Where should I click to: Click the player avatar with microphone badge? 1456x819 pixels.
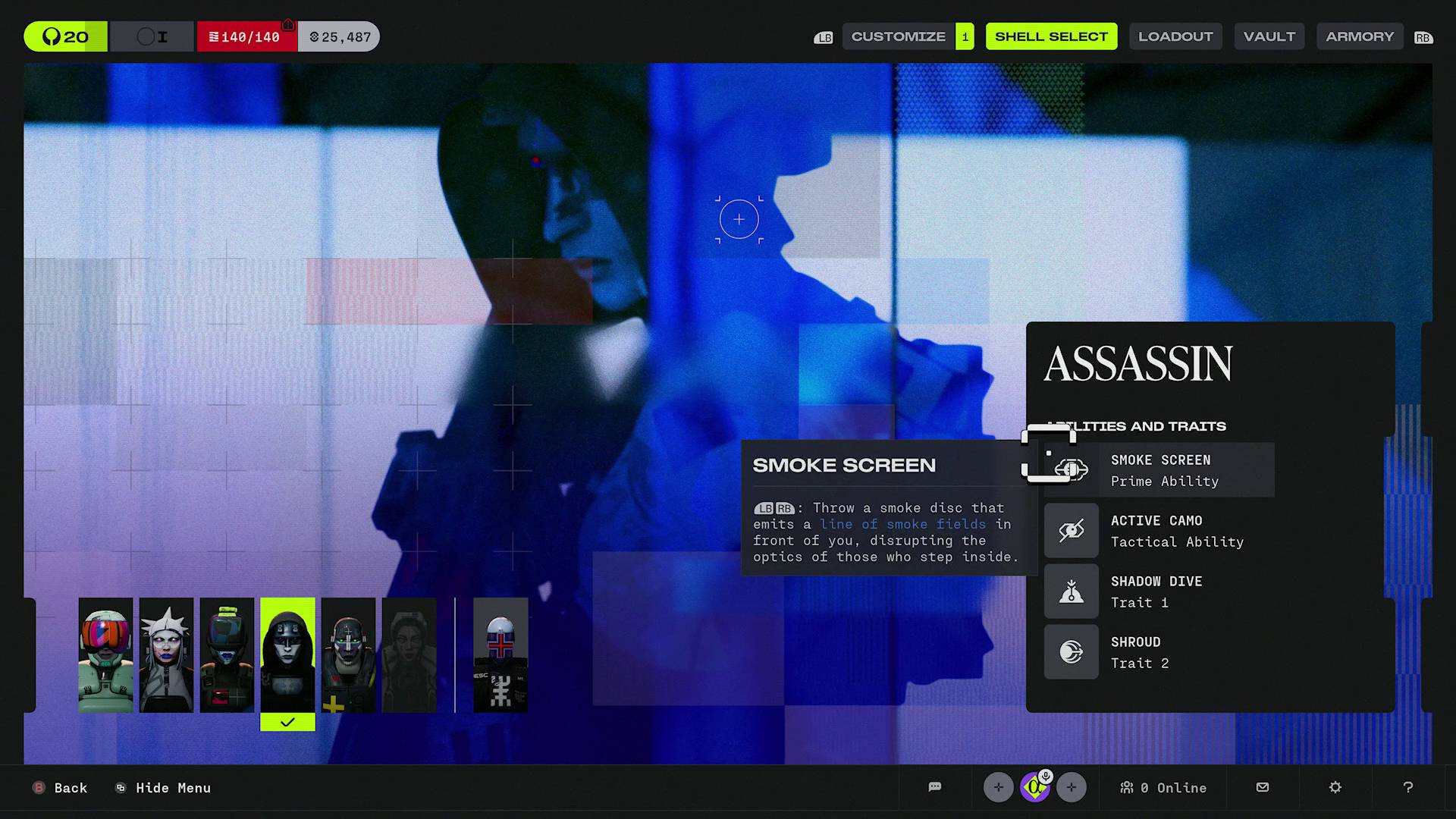[x=1034, y=787]
